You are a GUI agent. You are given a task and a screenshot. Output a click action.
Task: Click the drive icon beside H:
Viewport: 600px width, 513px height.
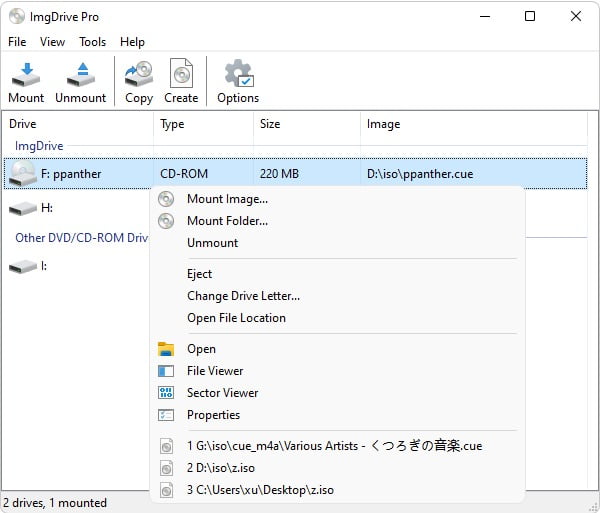tap(23, 209)
